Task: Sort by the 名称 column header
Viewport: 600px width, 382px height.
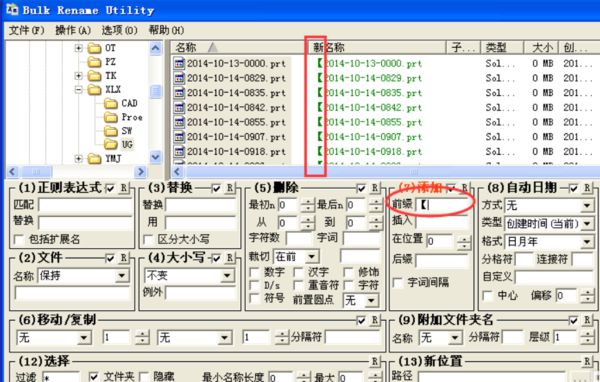Action: [239, 47]
